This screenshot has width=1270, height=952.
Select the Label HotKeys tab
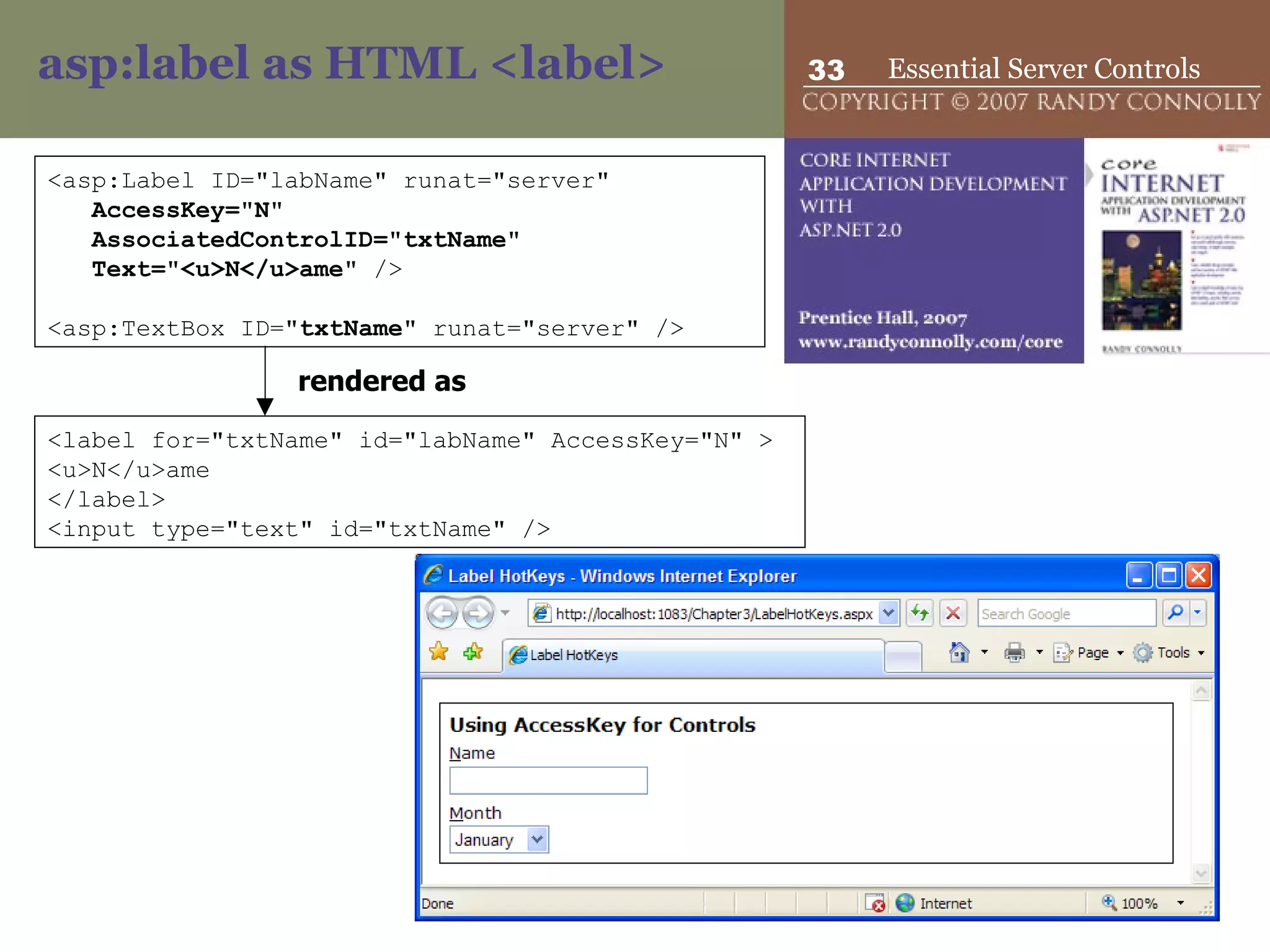(x=693, y=655)
